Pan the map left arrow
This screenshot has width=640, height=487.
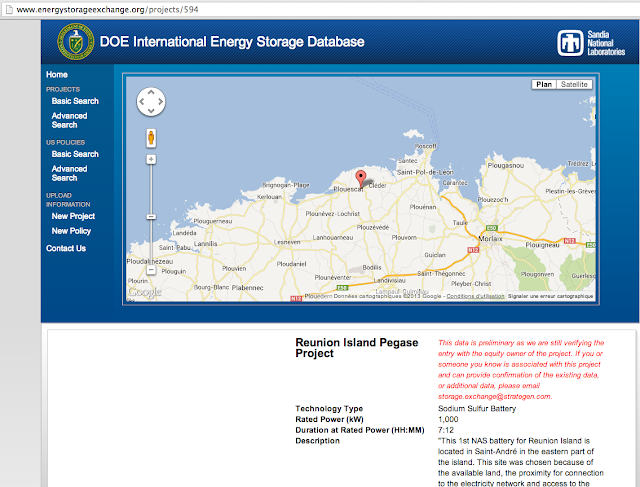point(142,102)
